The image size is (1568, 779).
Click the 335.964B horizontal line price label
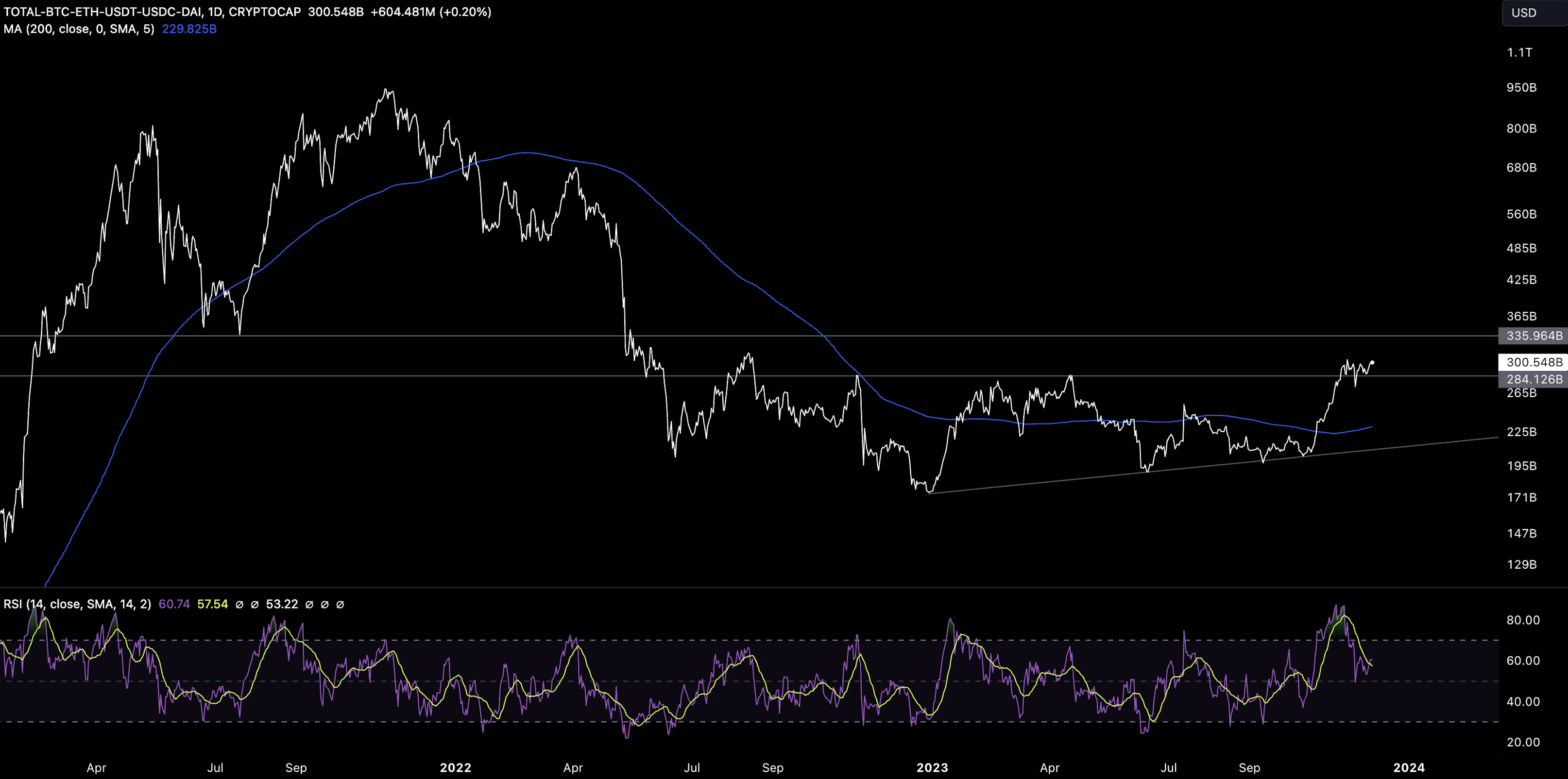[1534, 335]
